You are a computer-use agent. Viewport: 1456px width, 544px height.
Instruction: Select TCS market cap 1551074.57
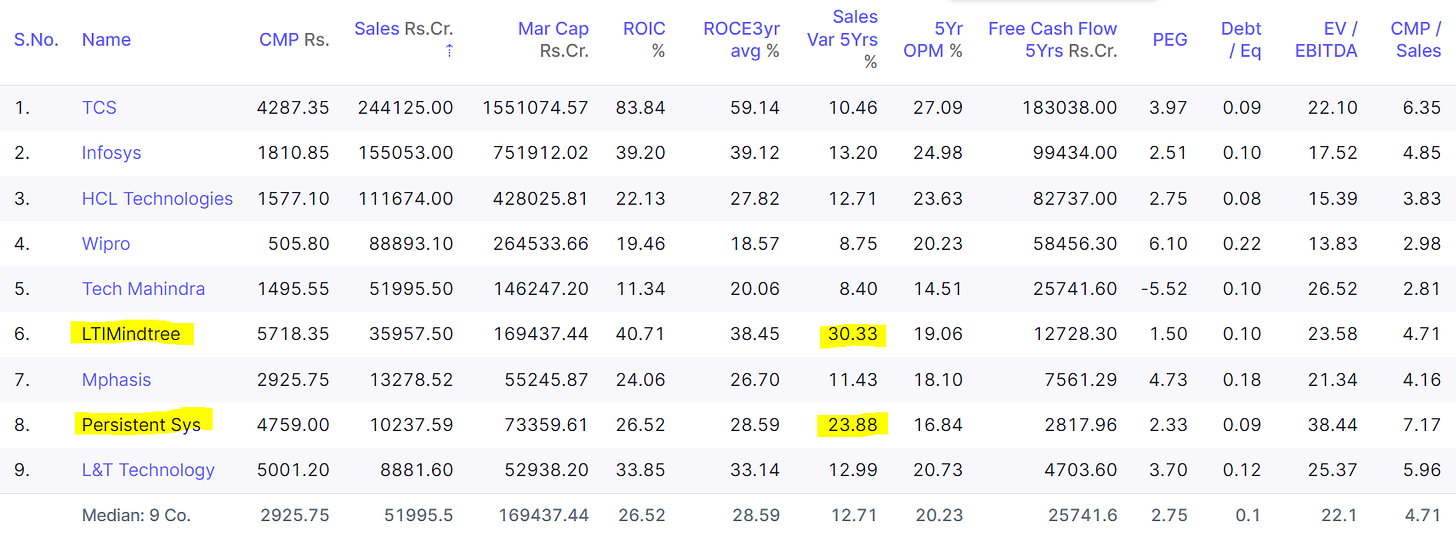[x=535, y=108]
